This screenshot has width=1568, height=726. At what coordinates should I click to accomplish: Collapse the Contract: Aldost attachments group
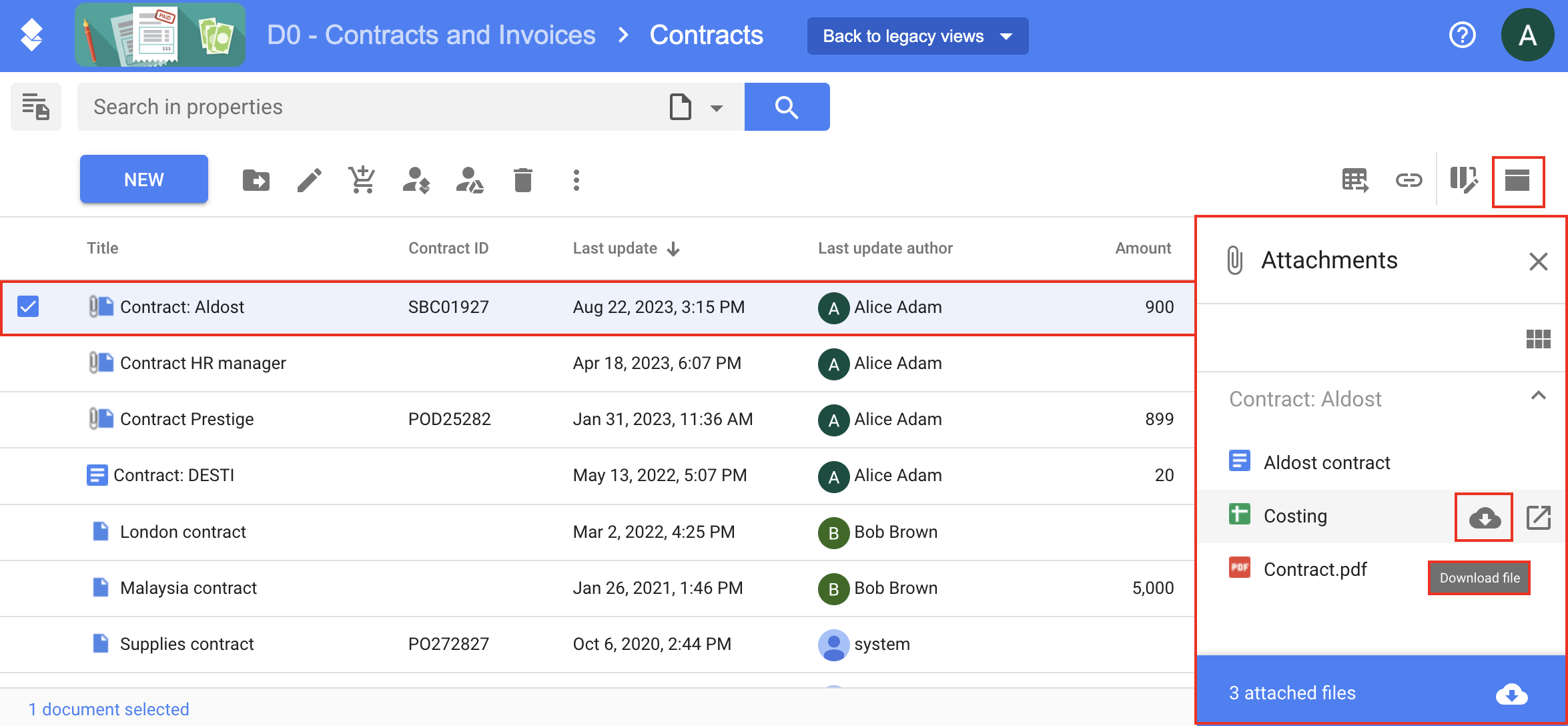(x=1538, y=396)
